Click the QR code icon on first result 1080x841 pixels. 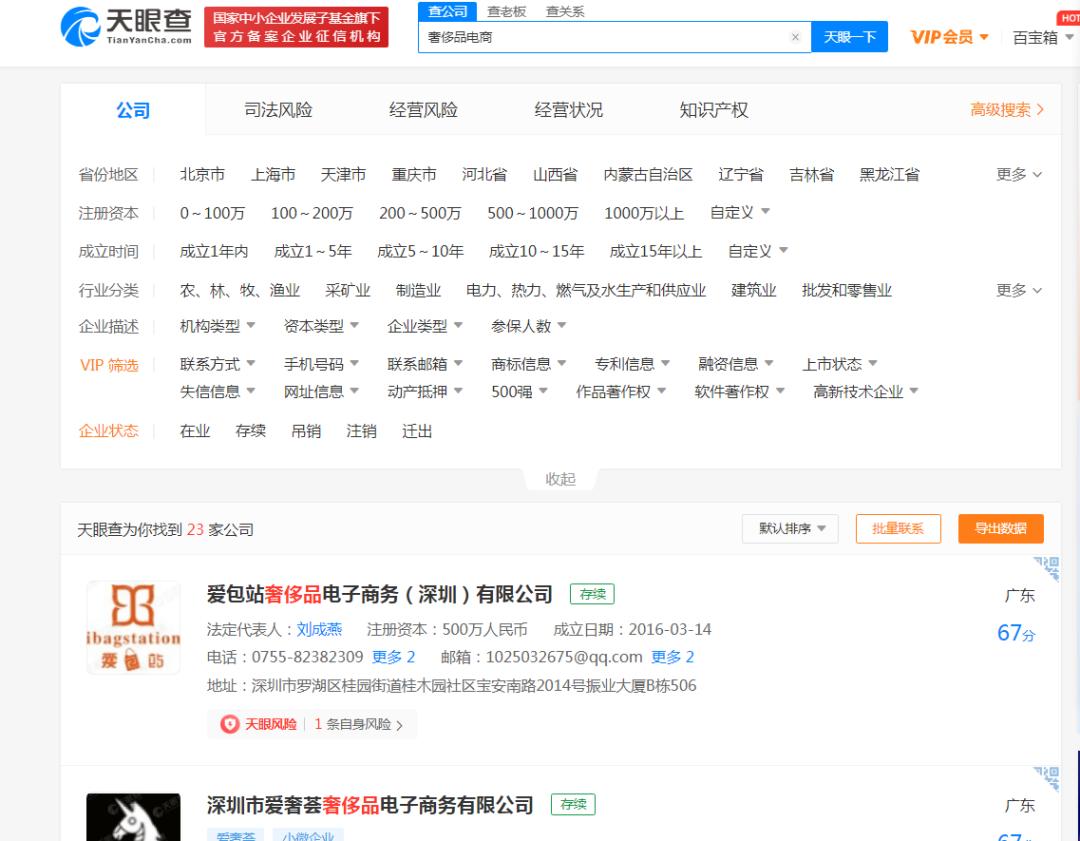[x=1046, y=568]
